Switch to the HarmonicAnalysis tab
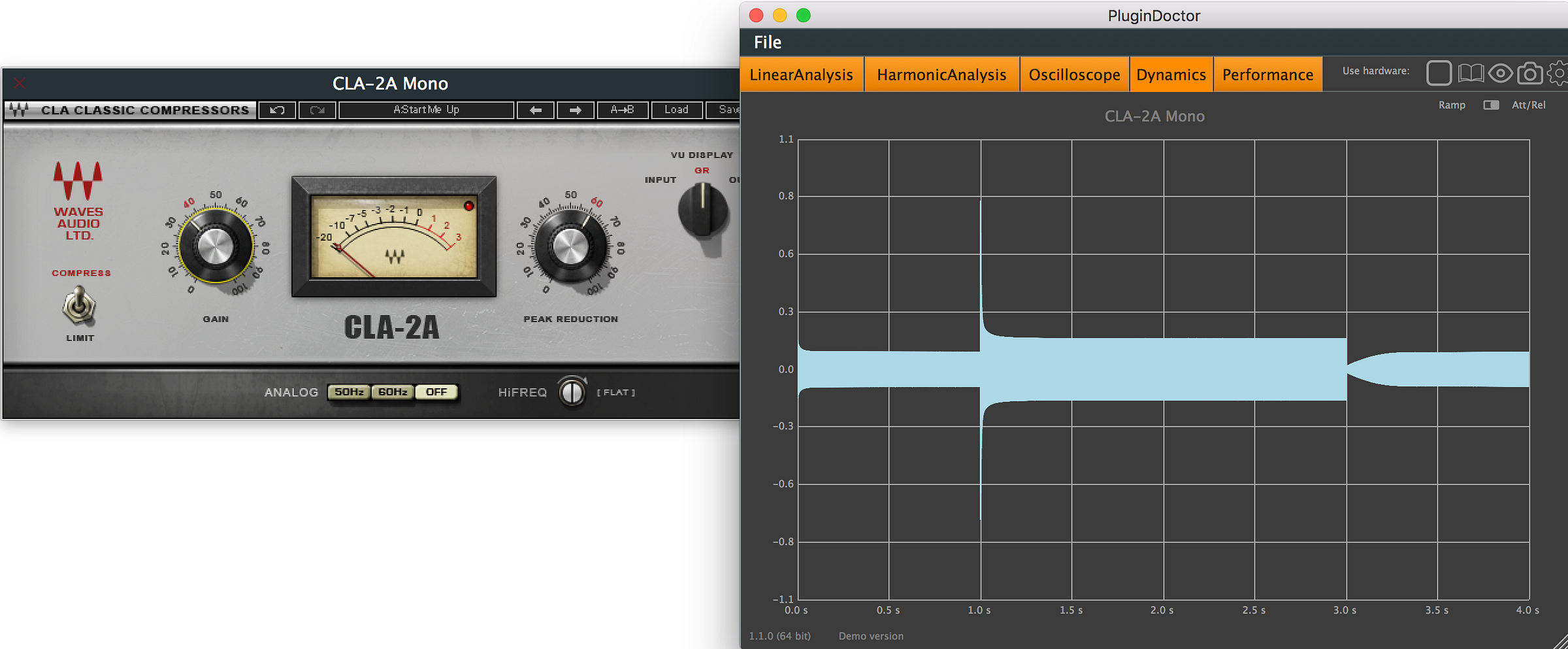 point(941,75)
